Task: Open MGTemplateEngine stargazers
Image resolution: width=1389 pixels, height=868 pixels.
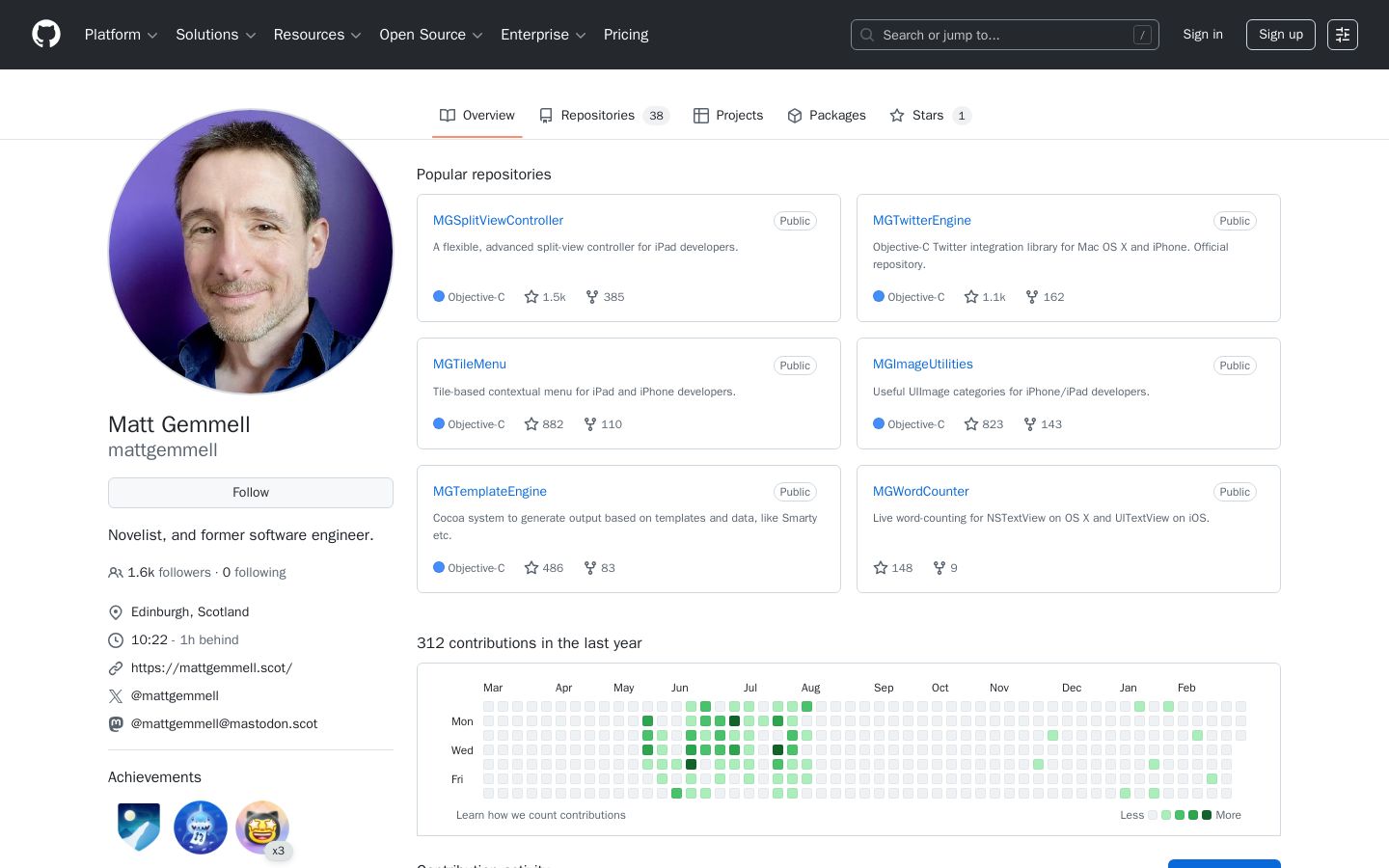Action: [x=544, y=568]
